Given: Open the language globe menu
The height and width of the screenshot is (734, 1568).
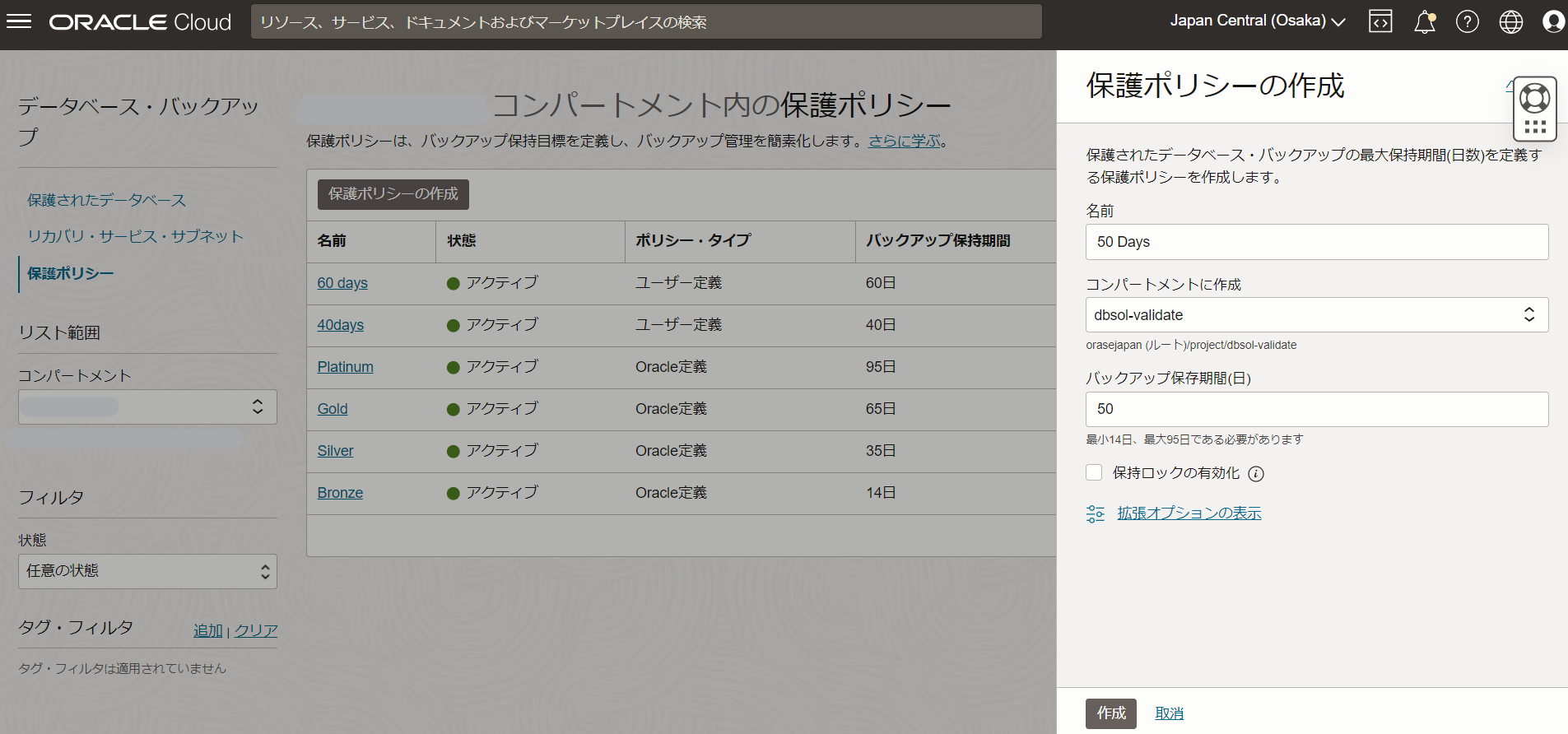Looking at the screenshot, I should [x=1510, y=21].
